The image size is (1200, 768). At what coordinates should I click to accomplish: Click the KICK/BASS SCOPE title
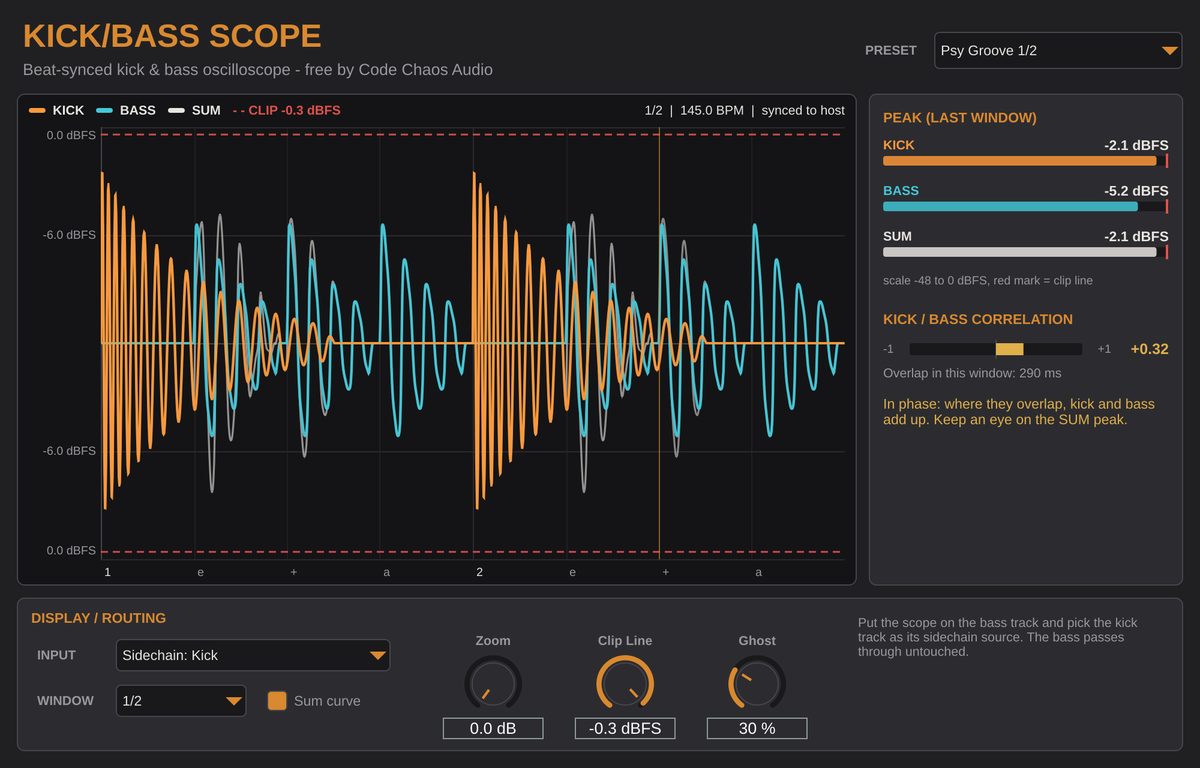[172, 36]
